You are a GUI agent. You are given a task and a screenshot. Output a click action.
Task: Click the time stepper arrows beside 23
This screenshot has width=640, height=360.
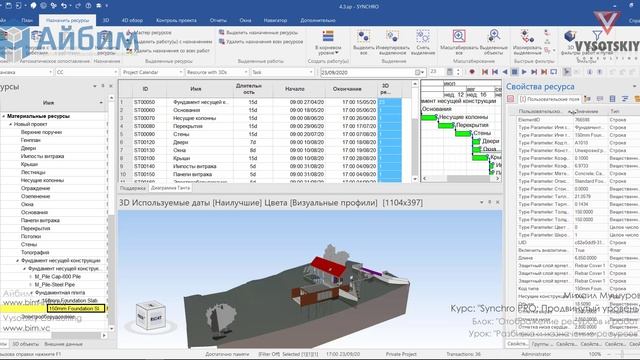(458, 72)
